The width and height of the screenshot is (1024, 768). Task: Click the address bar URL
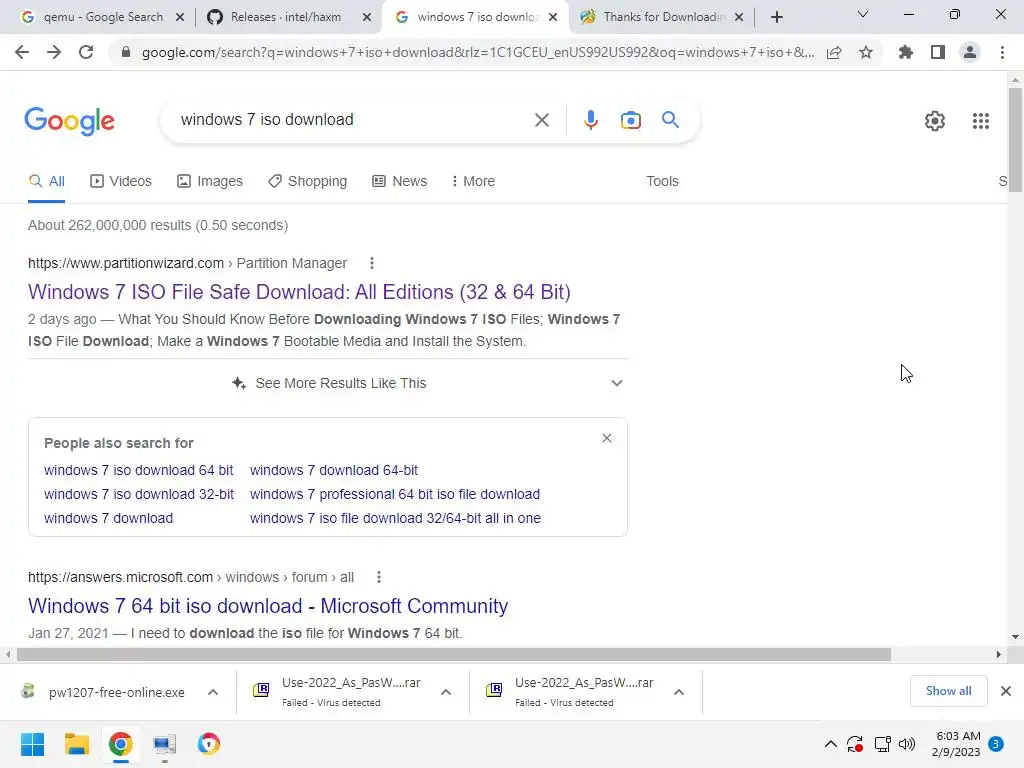478,52
